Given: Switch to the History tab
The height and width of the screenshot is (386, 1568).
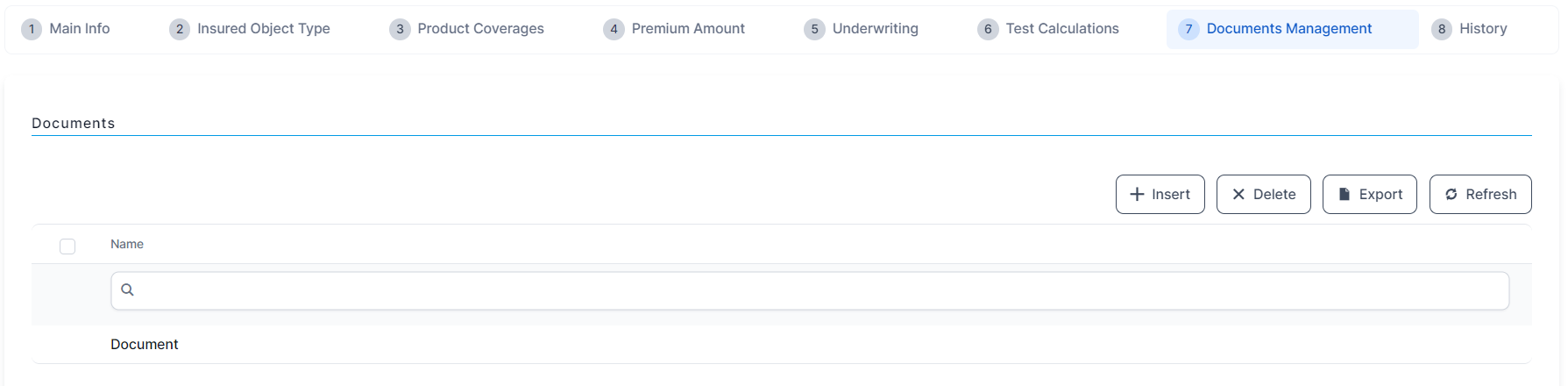Looking at the screenshot, I should [x=1483, y=29].
